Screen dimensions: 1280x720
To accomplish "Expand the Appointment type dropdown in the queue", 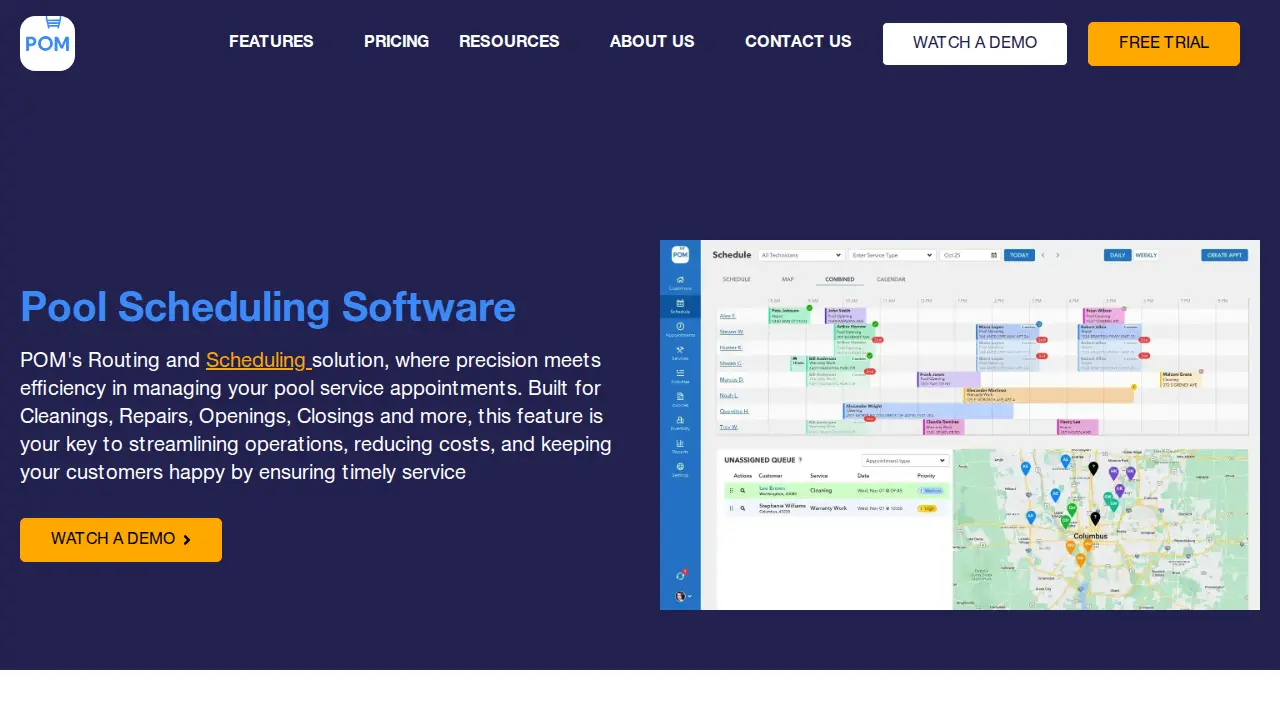I will click(905, 461).
